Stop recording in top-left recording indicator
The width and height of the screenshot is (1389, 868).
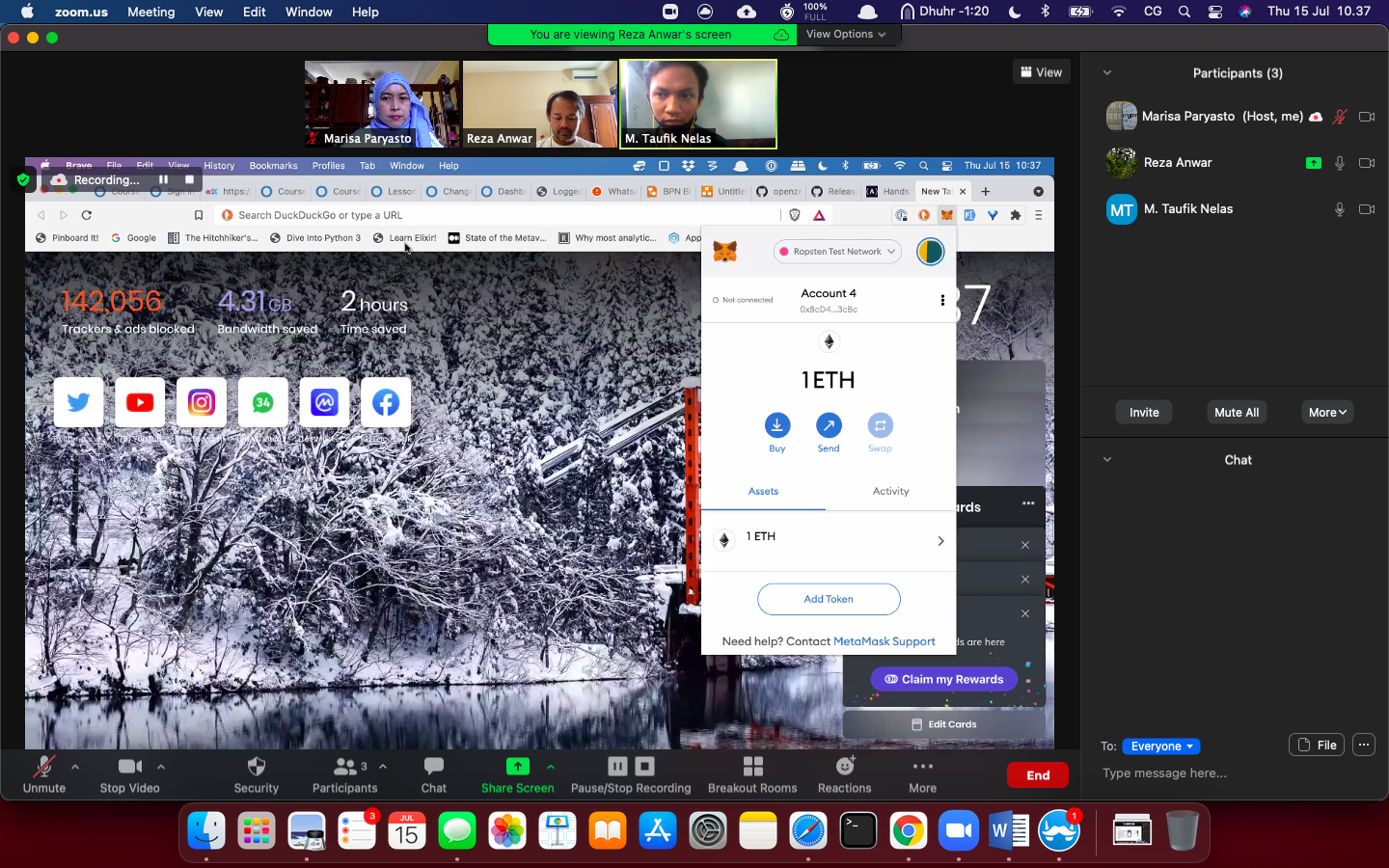[x=190, y=179]
